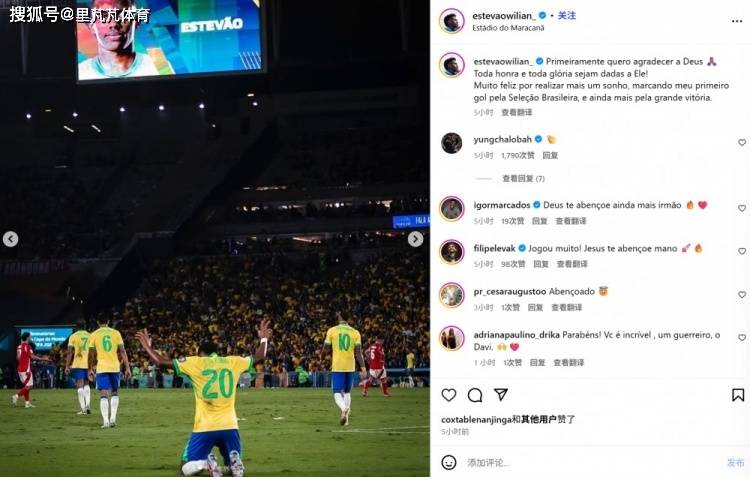Open comments with the speech bubble icon
Screen dimensions: 750x477
(x=475, y=395)
